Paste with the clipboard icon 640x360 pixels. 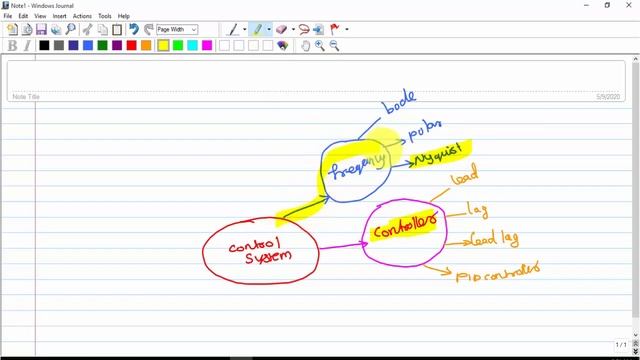pyautogui.click(x=117, y=29)
